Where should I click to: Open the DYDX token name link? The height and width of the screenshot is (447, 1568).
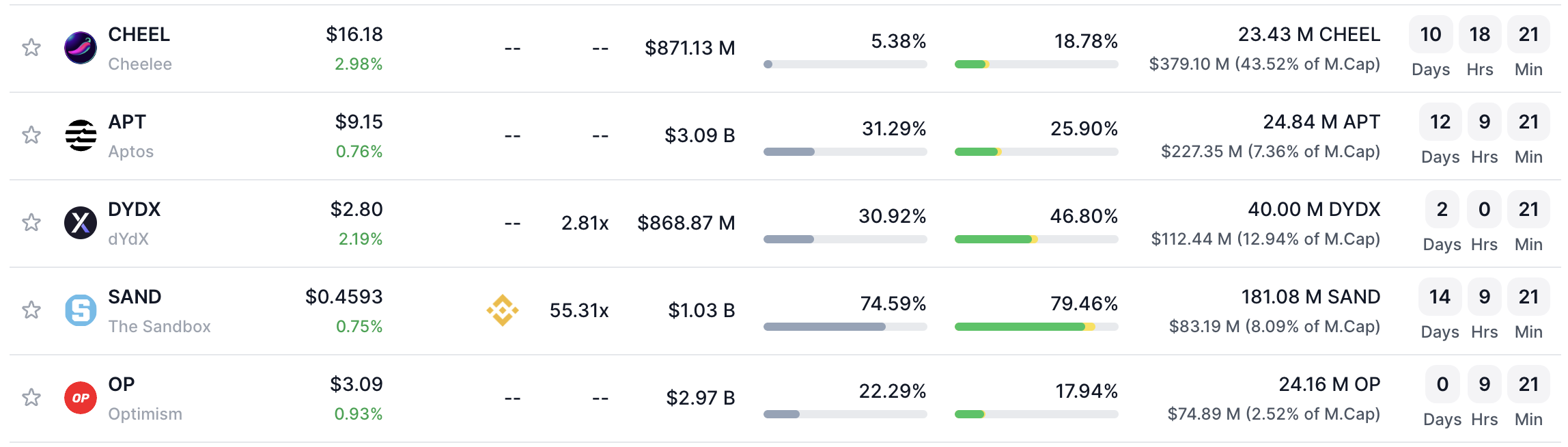[135, 210]
